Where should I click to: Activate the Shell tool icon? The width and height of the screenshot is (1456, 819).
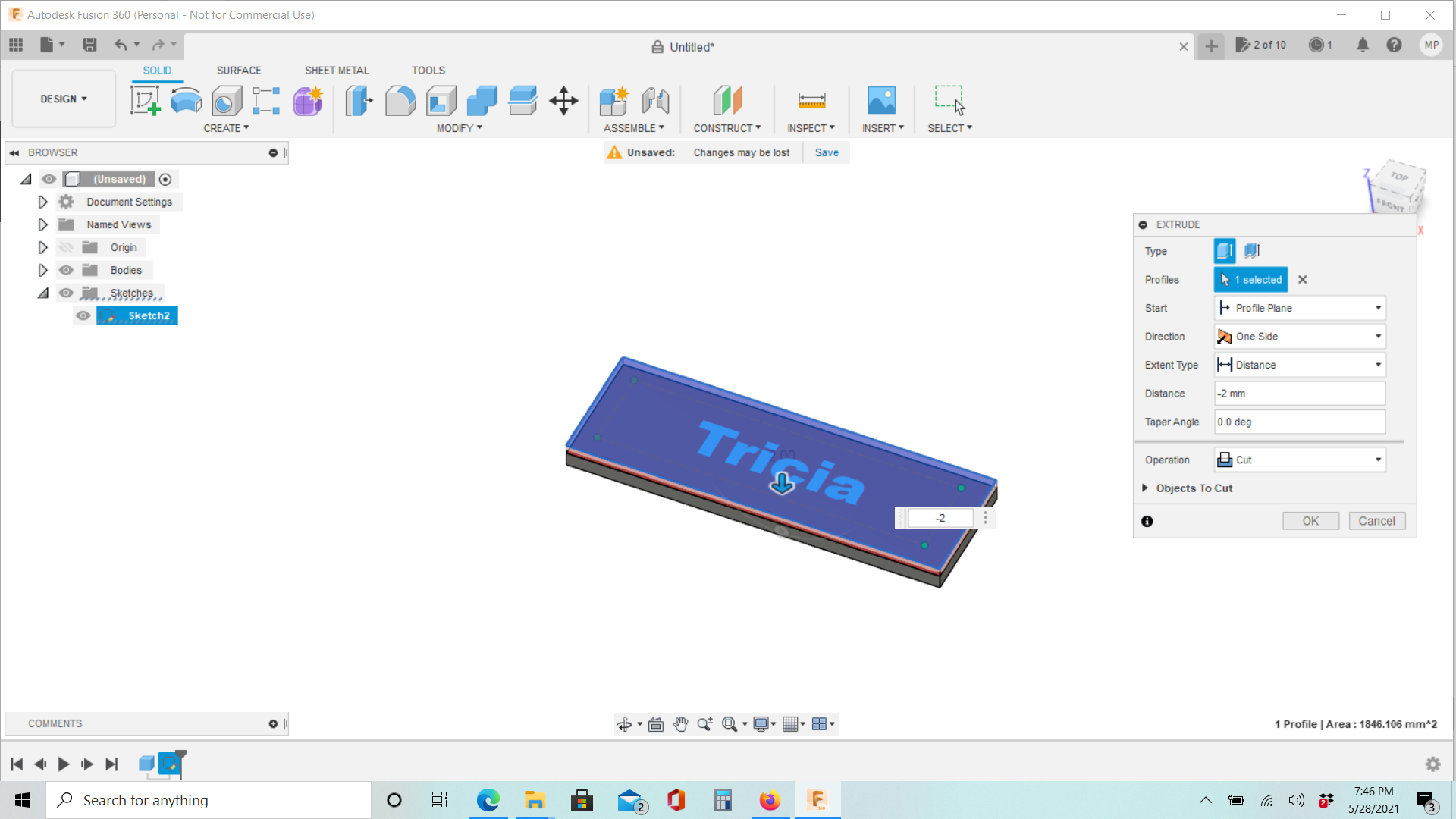[x=441, y=100]
